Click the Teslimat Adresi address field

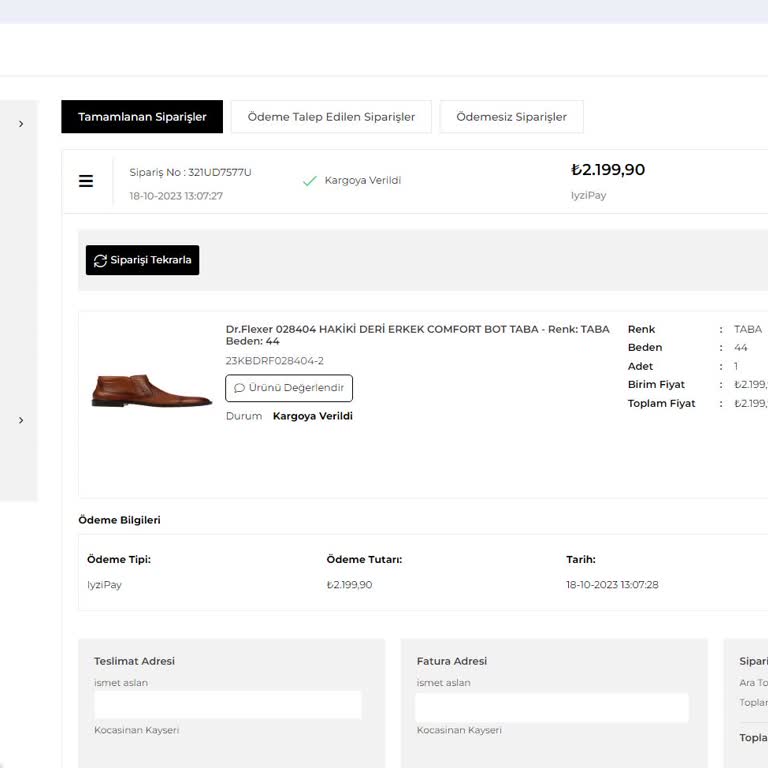228,705
